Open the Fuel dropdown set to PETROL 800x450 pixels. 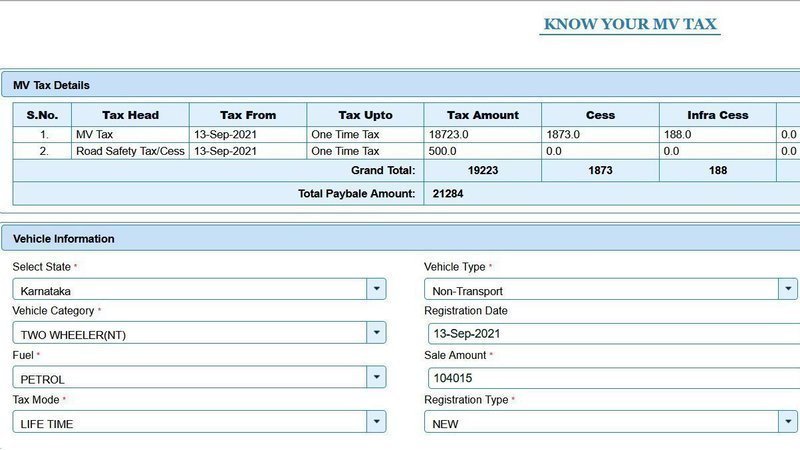pyautogui.click(x=198, y=378)
